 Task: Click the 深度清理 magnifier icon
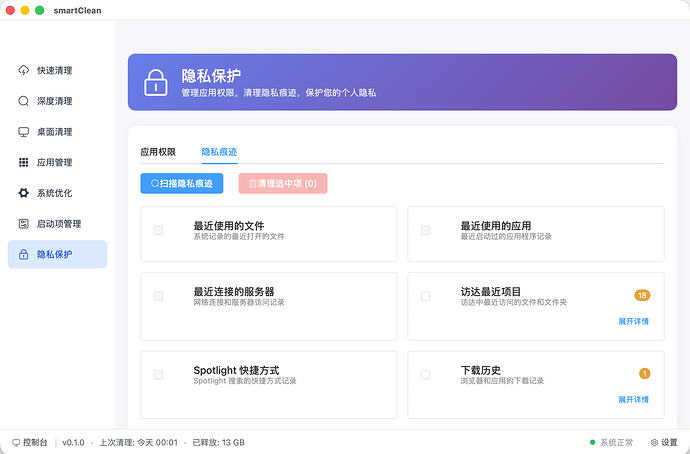24,101
